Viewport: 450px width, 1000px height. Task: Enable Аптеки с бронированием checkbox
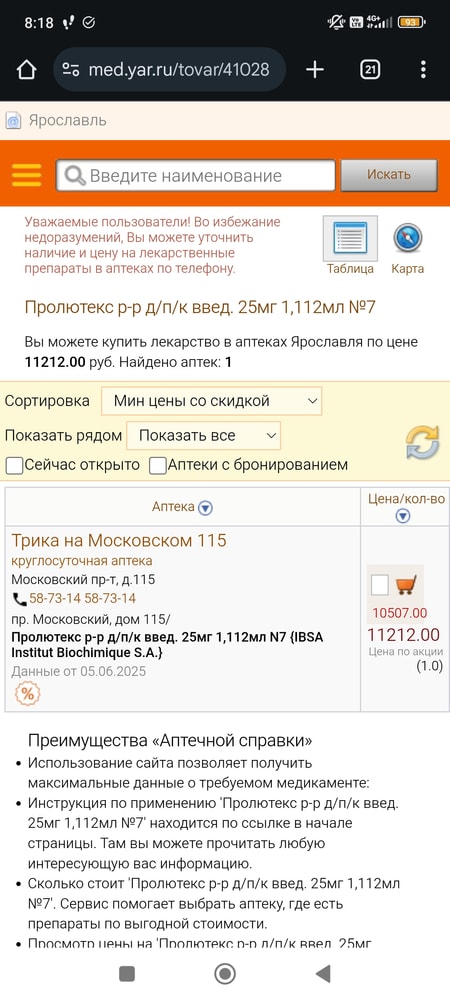(x=157, y=466)
